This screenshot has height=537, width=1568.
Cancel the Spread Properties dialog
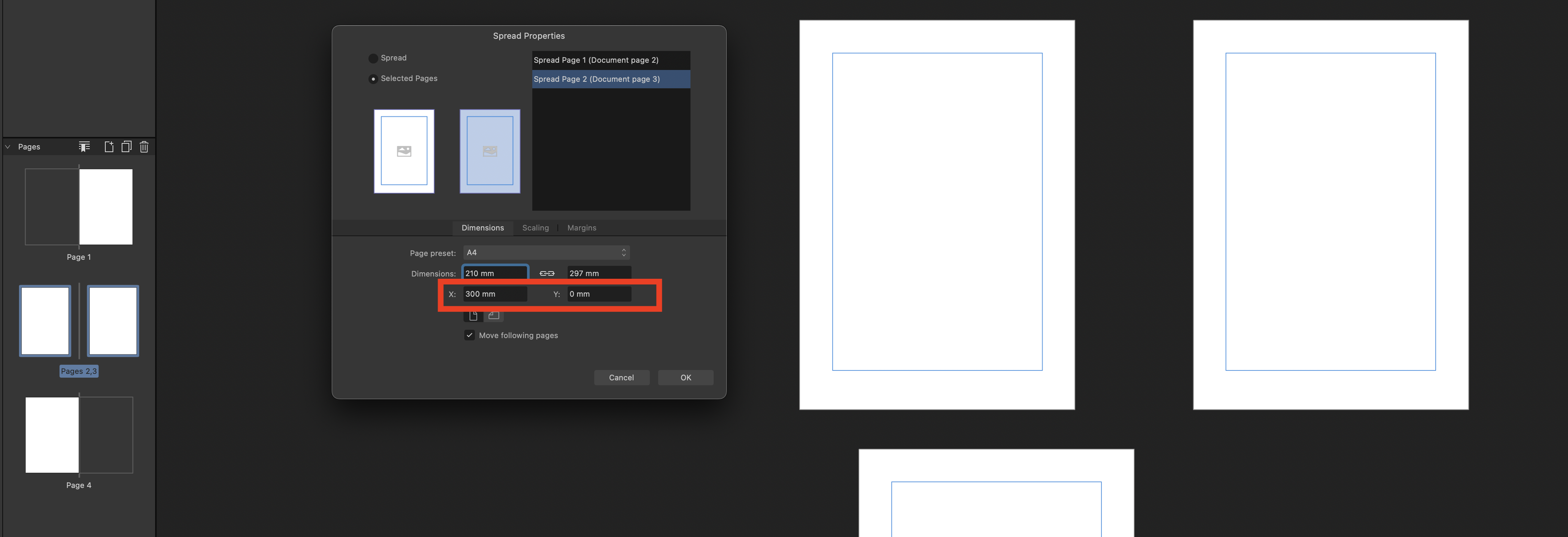[622, 377]
